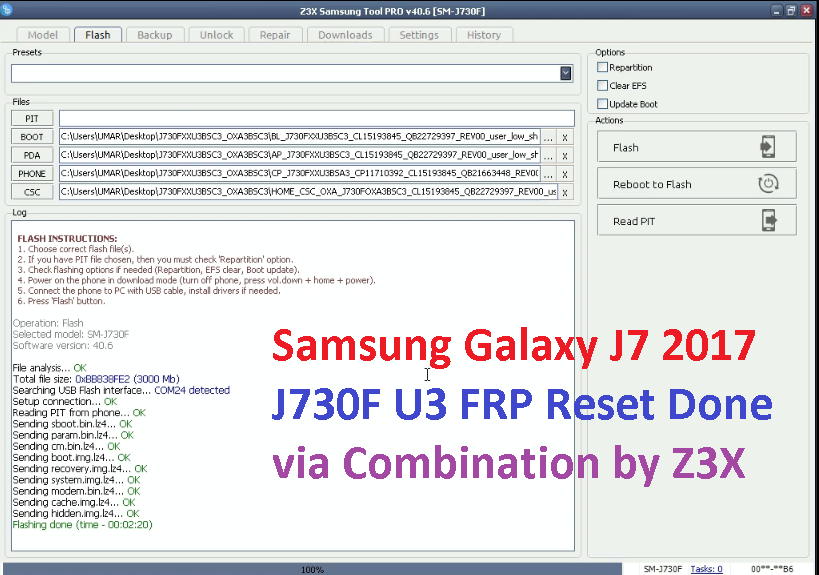Click the Read PIT button
The height and width of the screenshot is (575, 819).
pos(697,220)
